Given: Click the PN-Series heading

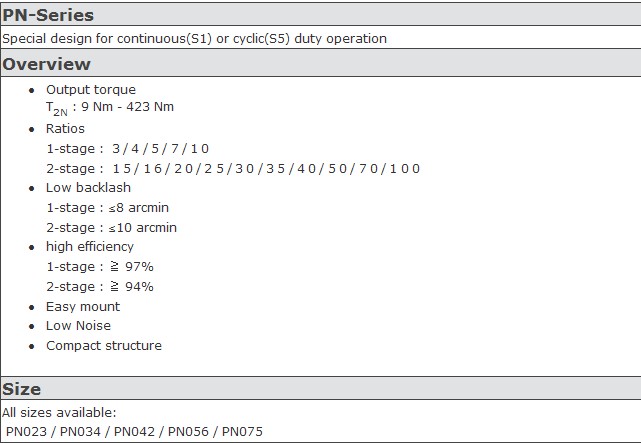Looking at the screenshot, I should [x=48, y=15].
